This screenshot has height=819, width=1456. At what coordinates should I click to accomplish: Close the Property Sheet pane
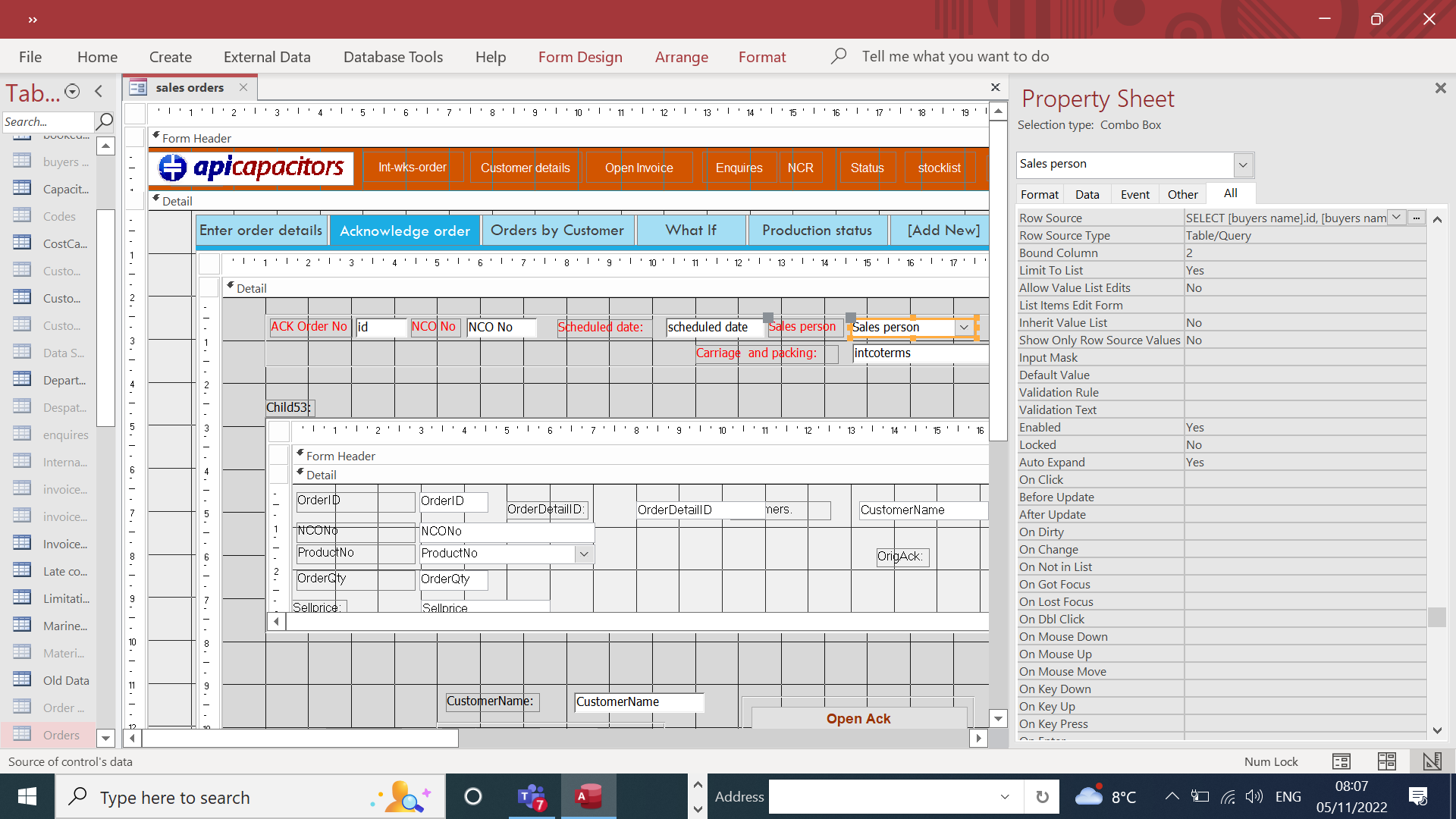(1440, 88)
